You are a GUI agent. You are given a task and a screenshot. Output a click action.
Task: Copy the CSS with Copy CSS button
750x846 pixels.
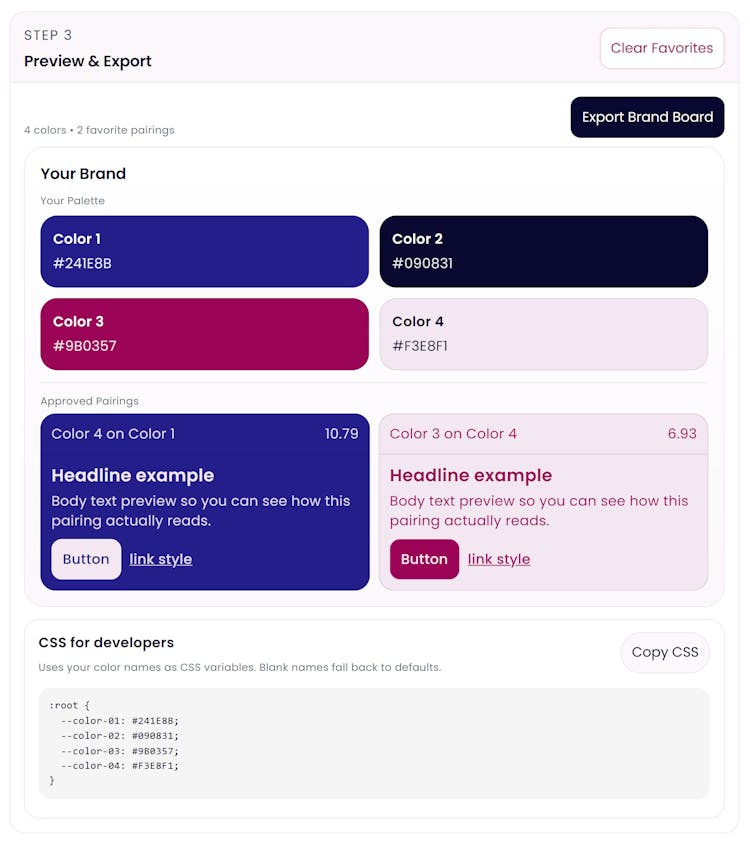(665, 652)
